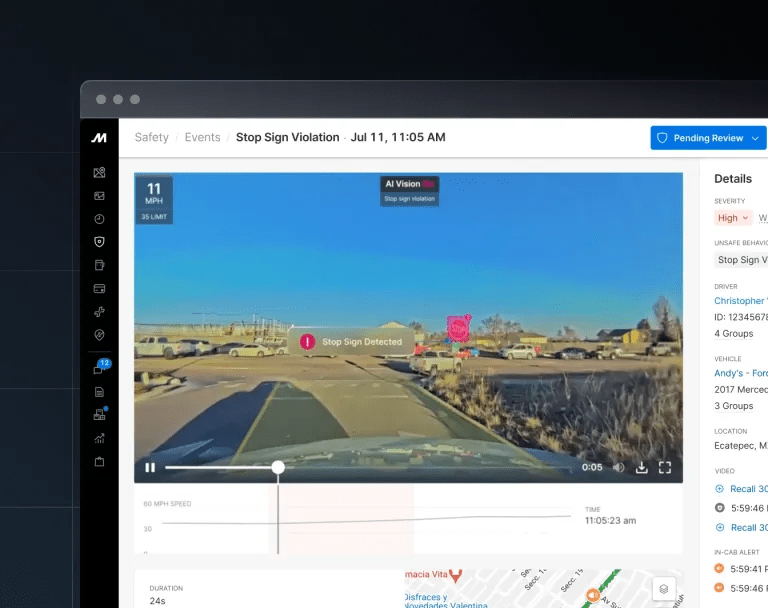Open the wrench maintenance sidebar icon
Image resolution: width=768 pixels, height=608 pixels.
[x=99, y=312]
